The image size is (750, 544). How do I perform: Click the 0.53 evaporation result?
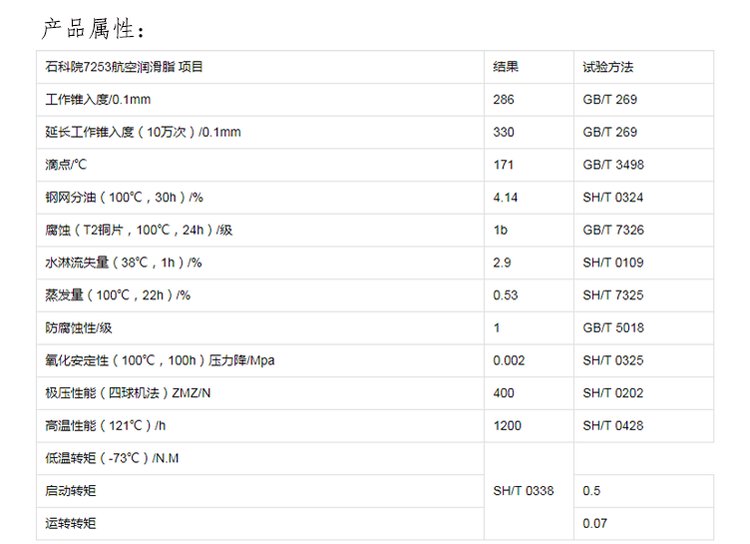tap(505, 295)
